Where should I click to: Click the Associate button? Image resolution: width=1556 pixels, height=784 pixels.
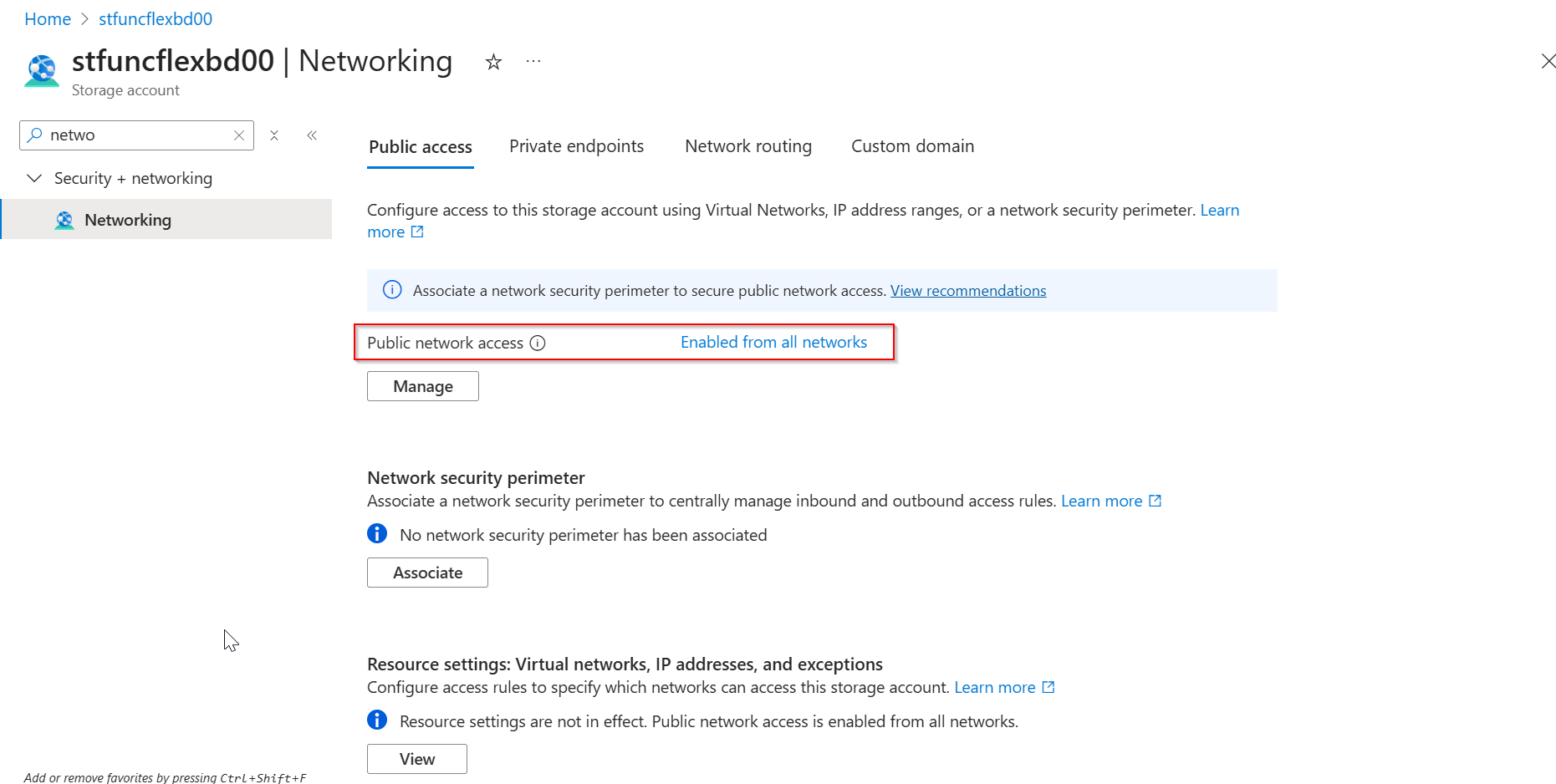[x=427, y=573]
